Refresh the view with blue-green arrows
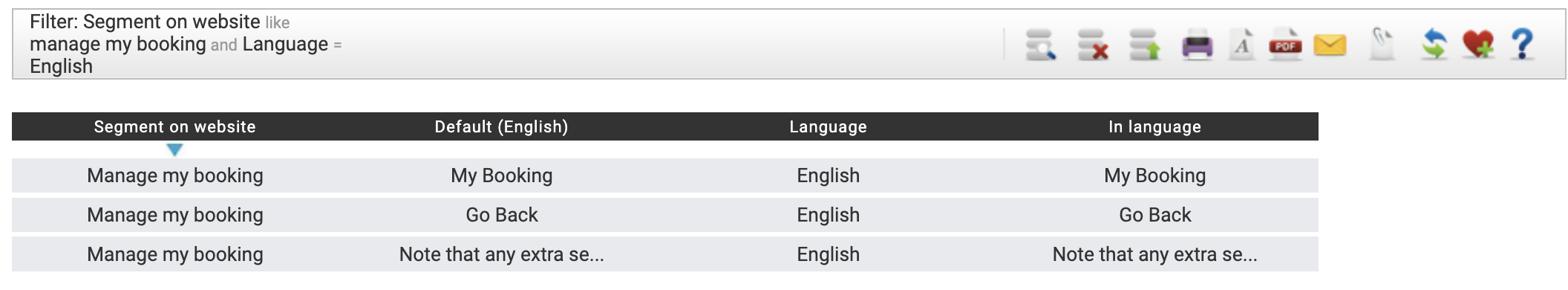 1434,45
